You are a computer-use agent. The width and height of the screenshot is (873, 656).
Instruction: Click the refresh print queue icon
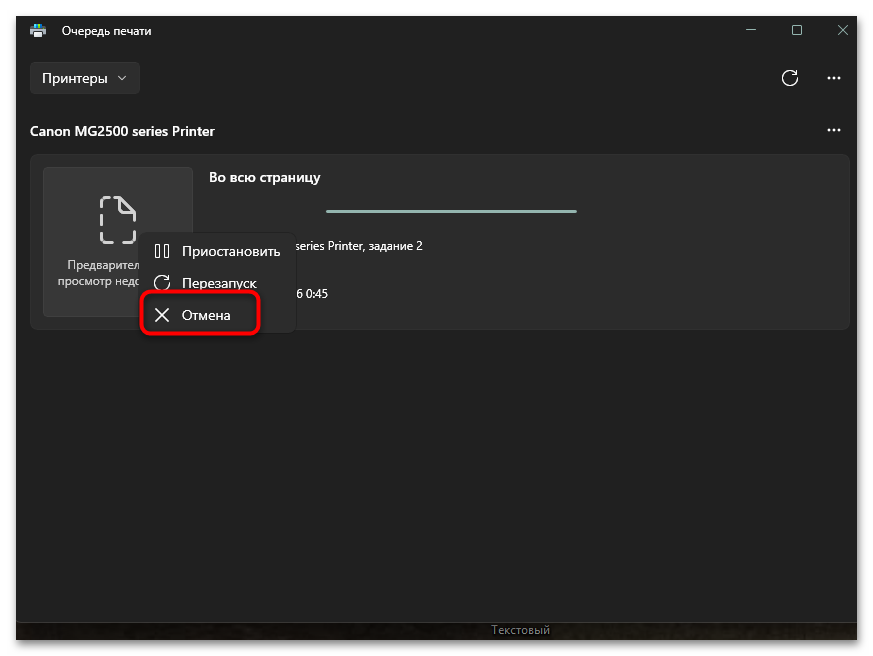pyautogui.click(x=789, y=78)
